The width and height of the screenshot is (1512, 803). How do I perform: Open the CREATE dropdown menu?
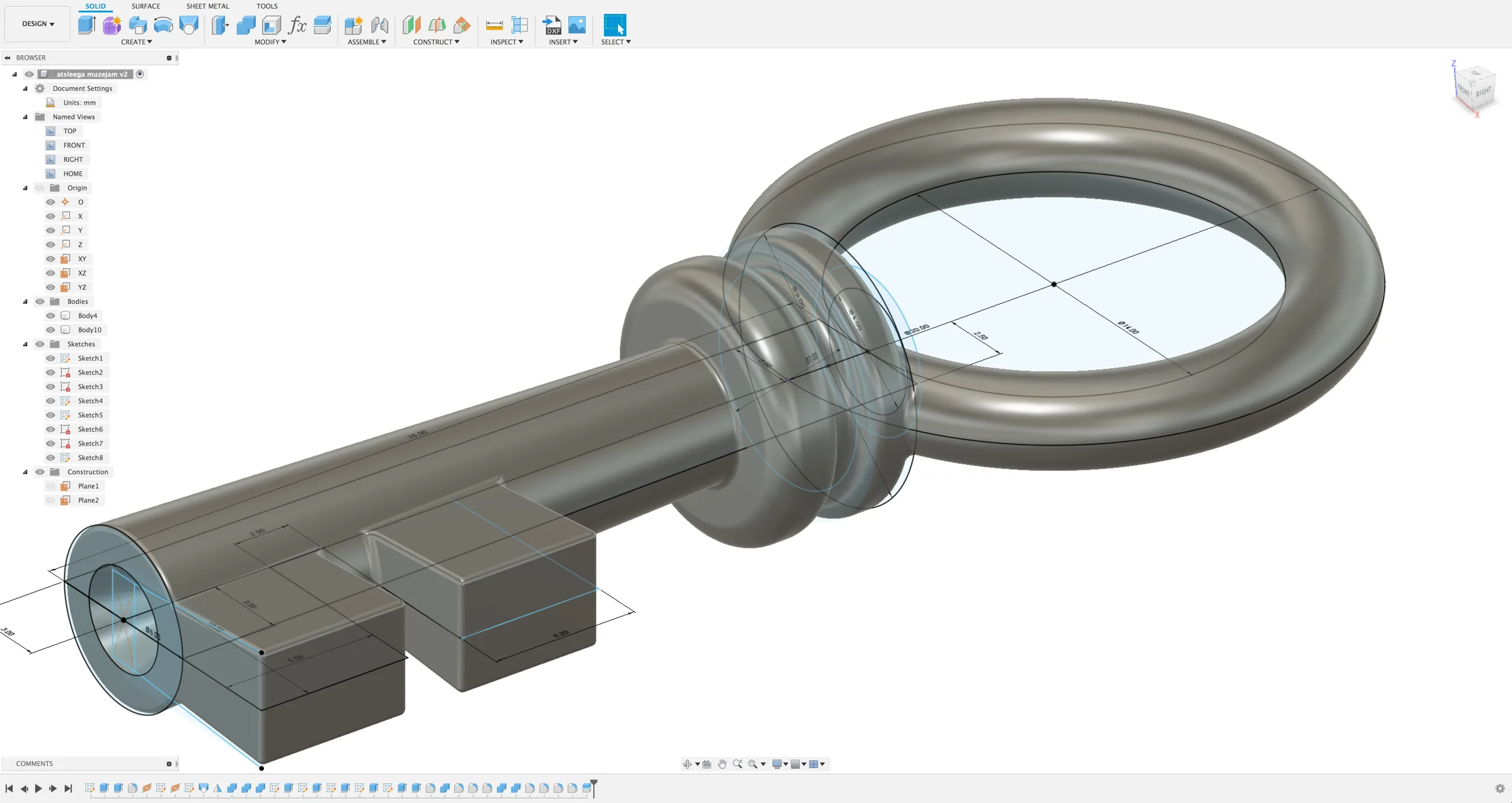pyautogui.click(x=136, y=42)
